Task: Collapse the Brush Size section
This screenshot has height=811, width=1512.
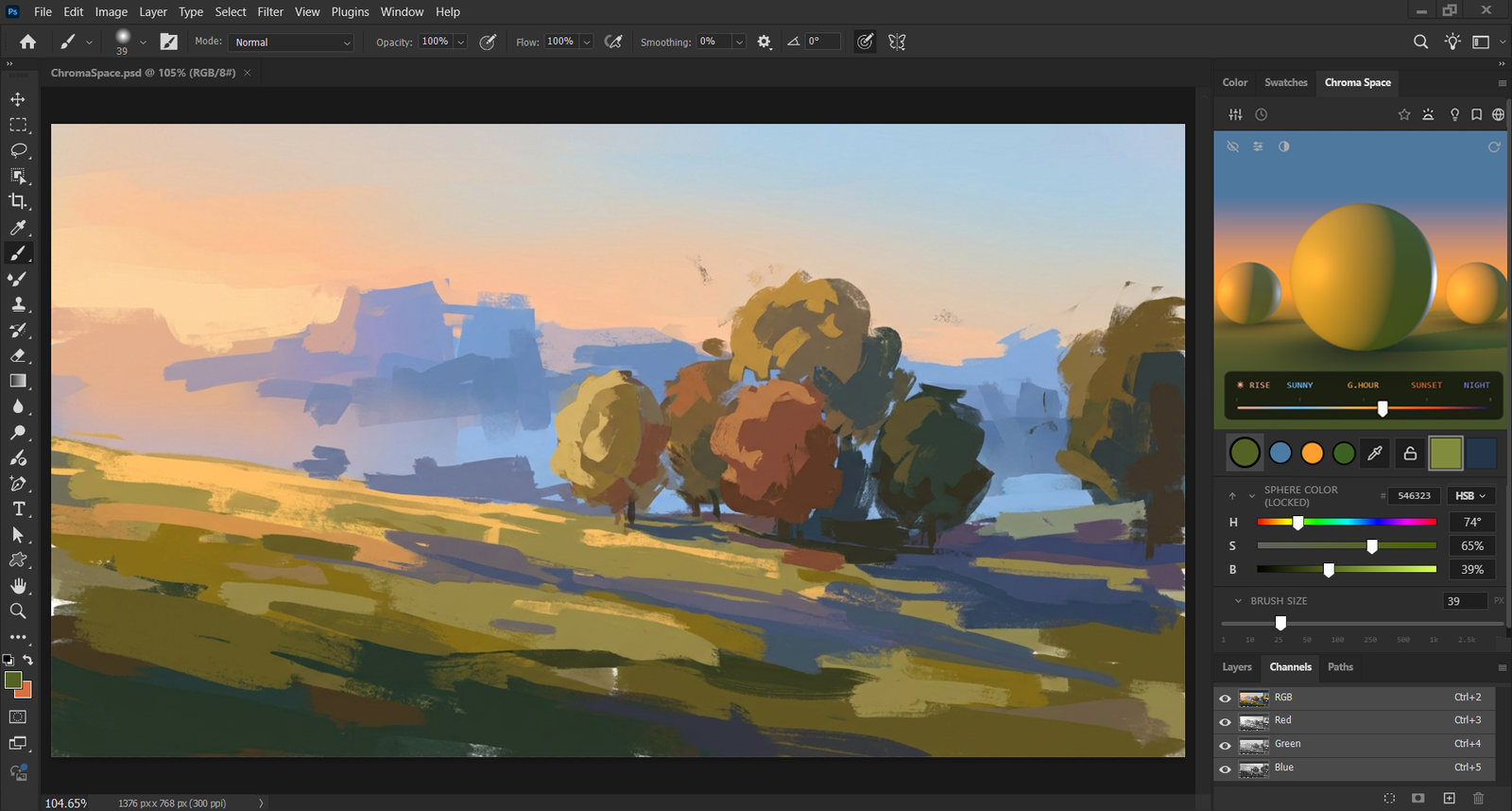Action: pos(1238,601)
